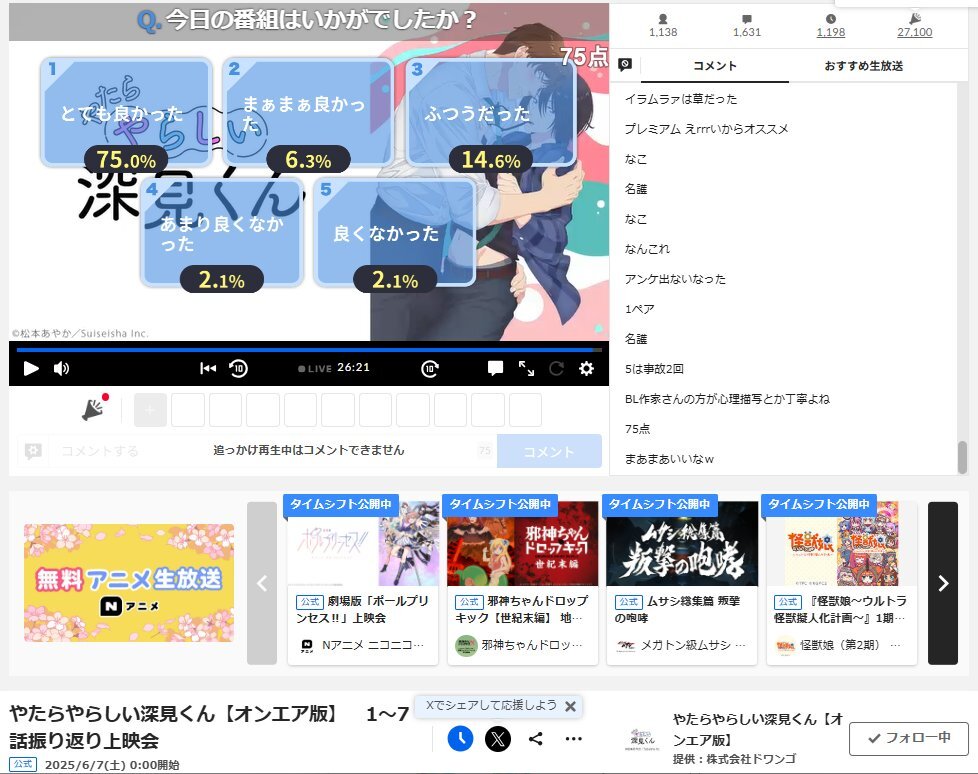Viewport: 978px width, 774px height.
Task: Select the fifth poll option 良くなかった
Action: point(395,233)
